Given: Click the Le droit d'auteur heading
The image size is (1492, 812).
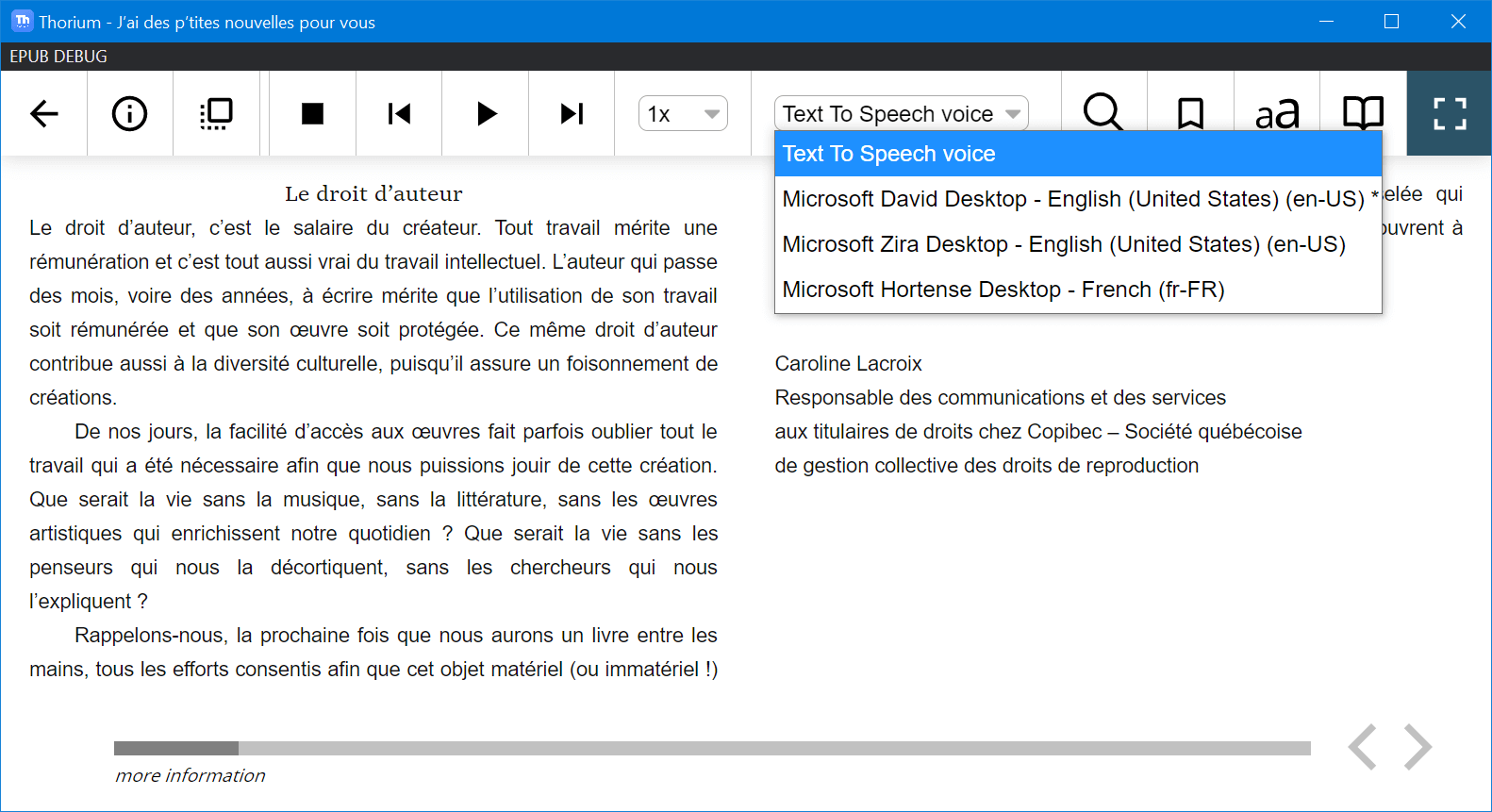Looking at the screenshot, I should click(x=373, y=194).
